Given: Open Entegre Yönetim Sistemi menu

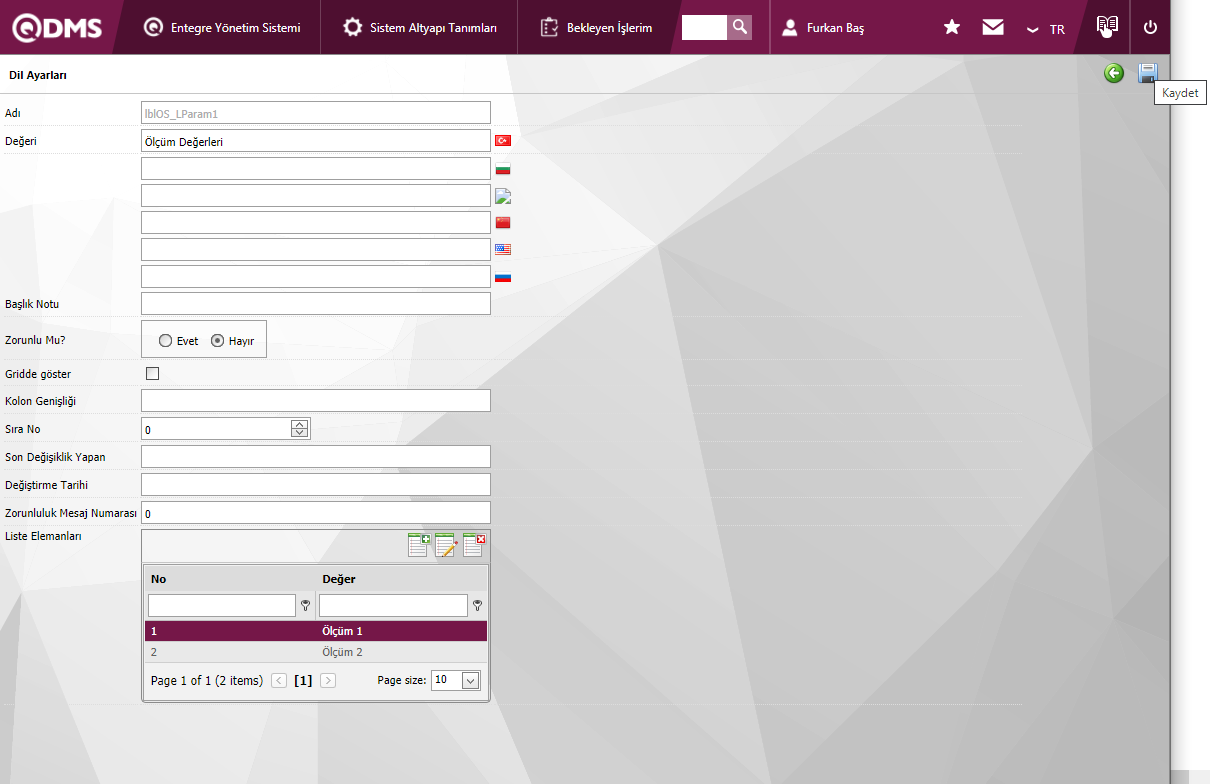Looking at the screenshot, I should click(x=222, y=28).
